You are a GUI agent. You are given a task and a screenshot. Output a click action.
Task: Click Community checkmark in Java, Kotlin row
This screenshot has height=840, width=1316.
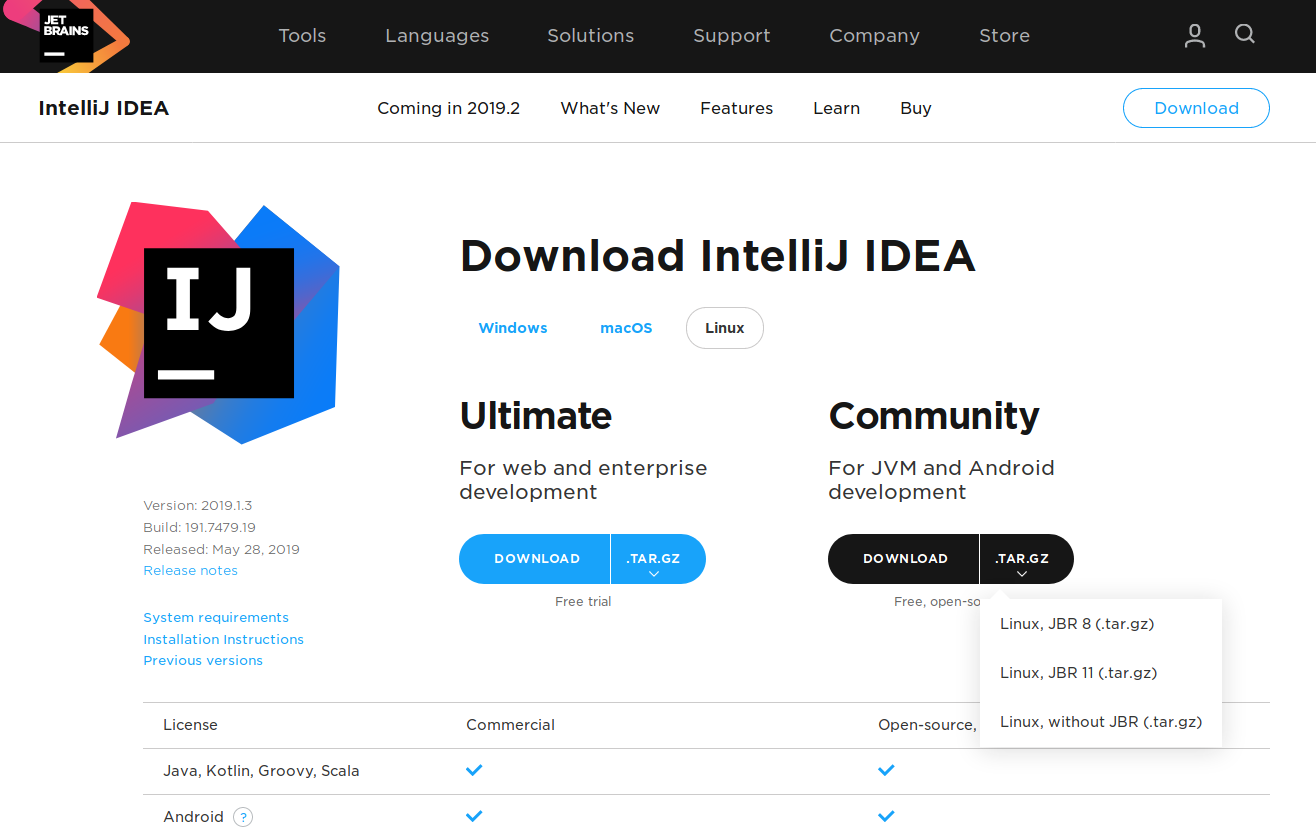pyautogui.click(x=886, y=770)
